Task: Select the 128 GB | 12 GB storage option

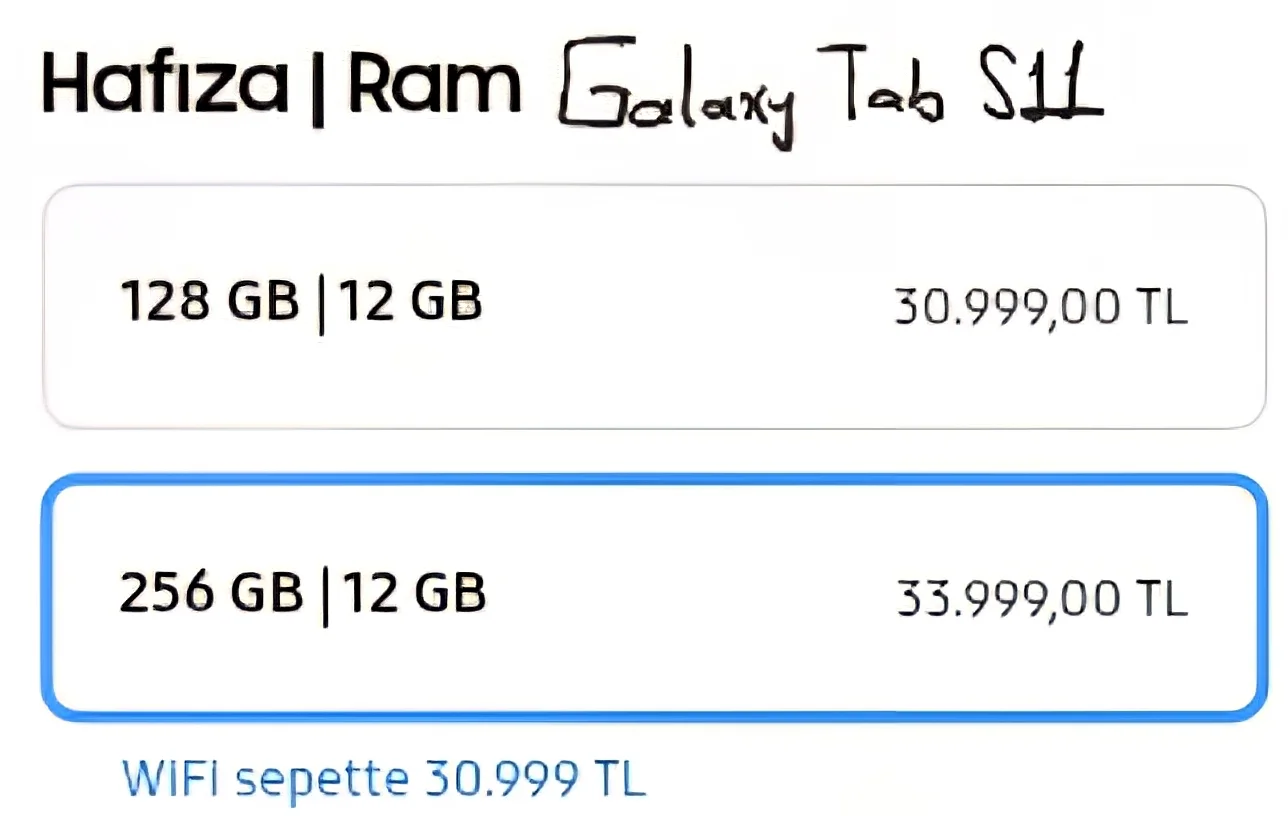Action: [x=654, y=307]
